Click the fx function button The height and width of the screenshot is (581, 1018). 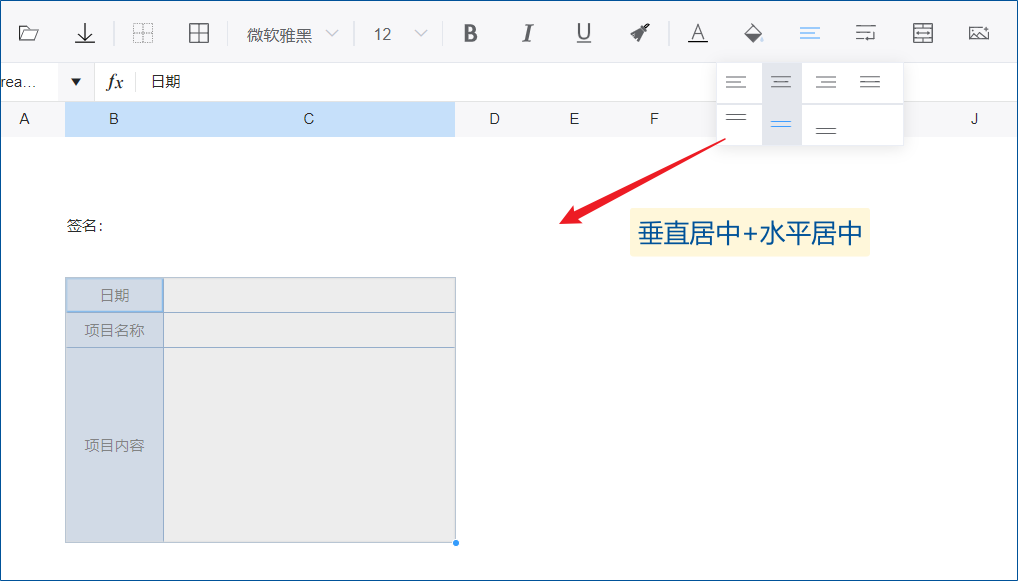pyautogui.click(x=115, y=82)
